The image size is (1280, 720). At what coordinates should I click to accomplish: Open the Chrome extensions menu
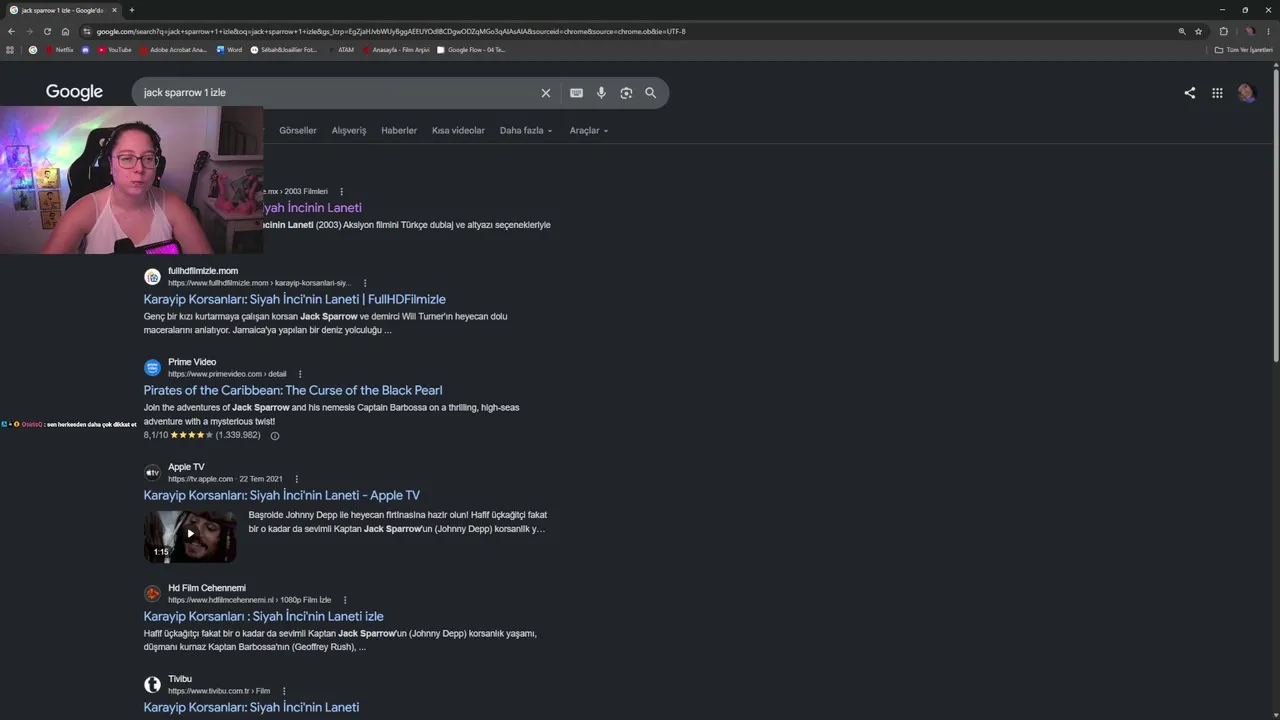pyautogui.click(x=1223, y=31)
